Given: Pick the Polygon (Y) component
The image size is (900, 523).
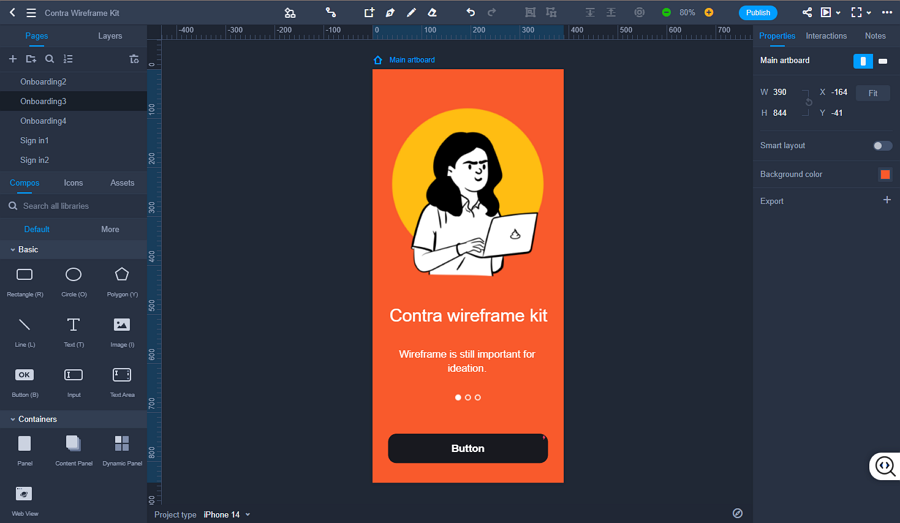Looking at the screenshot, I should tap(122, 282).
